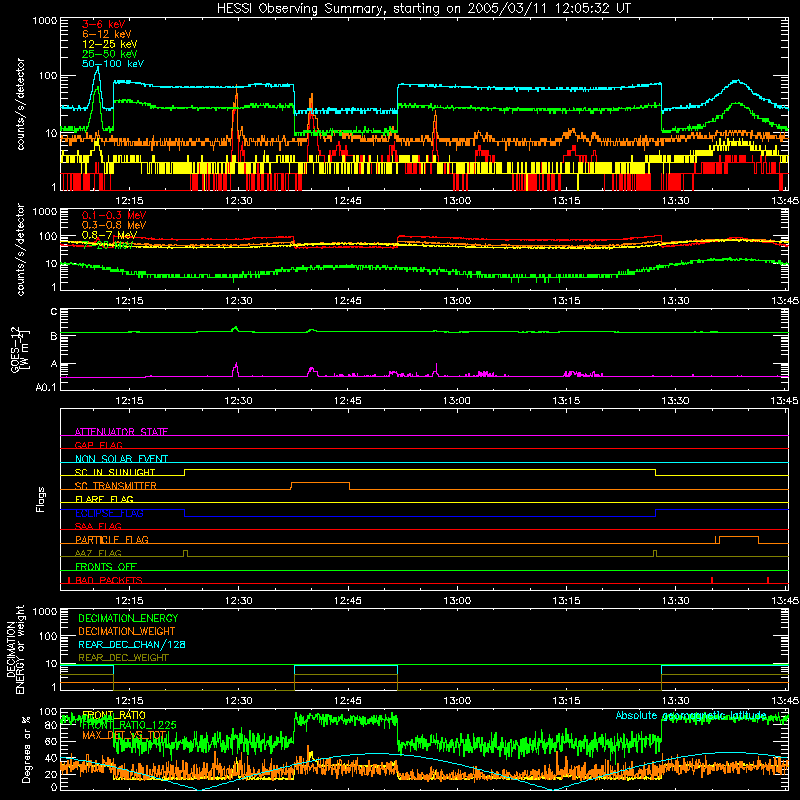Click the ATTENUATOR_STATE flag label
This screenshot has height=800, width=800.
click(121, 432)
